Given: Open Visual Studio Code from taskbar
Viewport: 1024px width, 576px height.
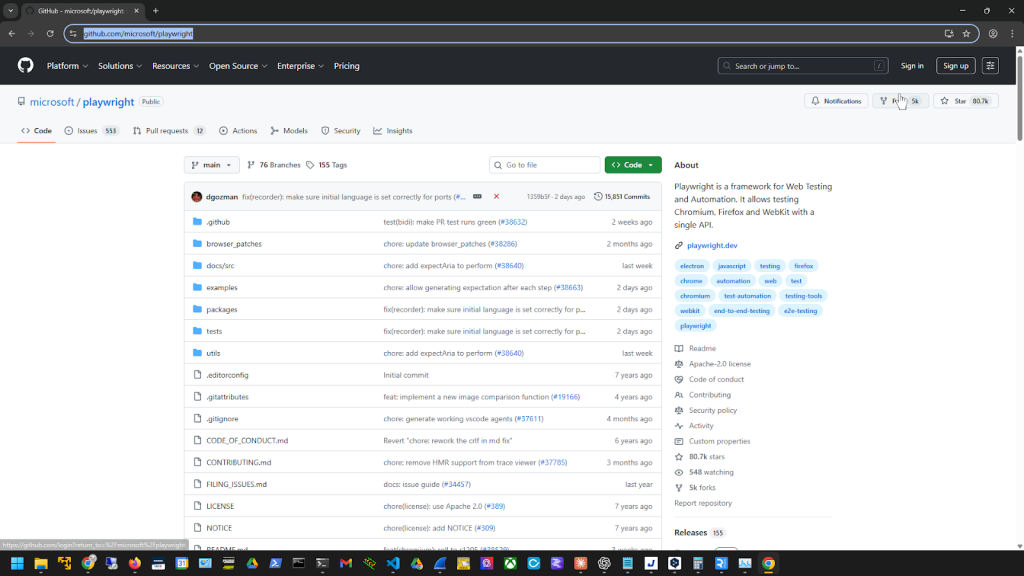Looking at the screenshot, I should [392, 564].
